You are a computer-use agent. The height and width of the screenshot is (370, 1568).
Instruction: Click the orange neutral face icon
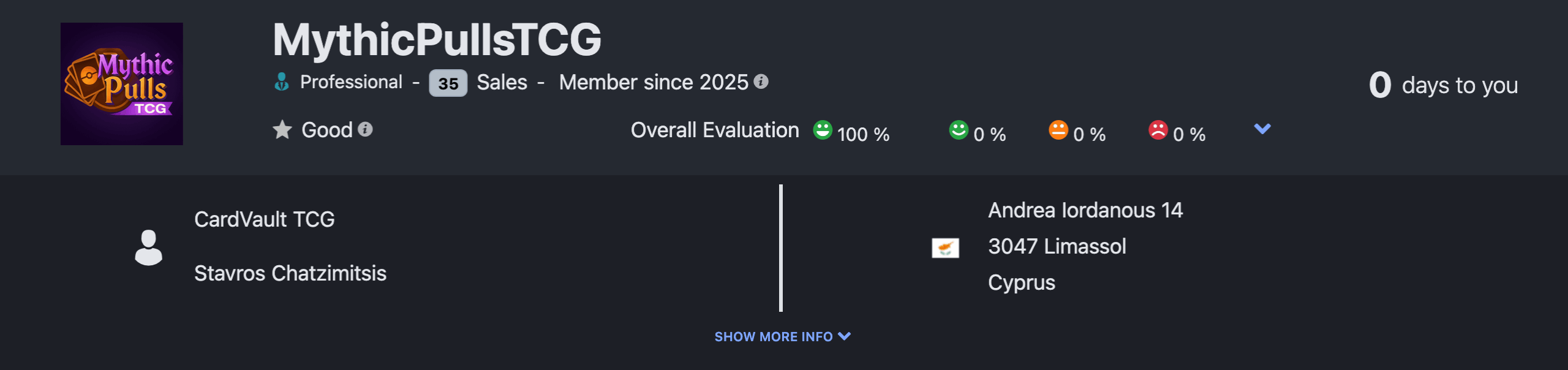tap(1058, 130)
